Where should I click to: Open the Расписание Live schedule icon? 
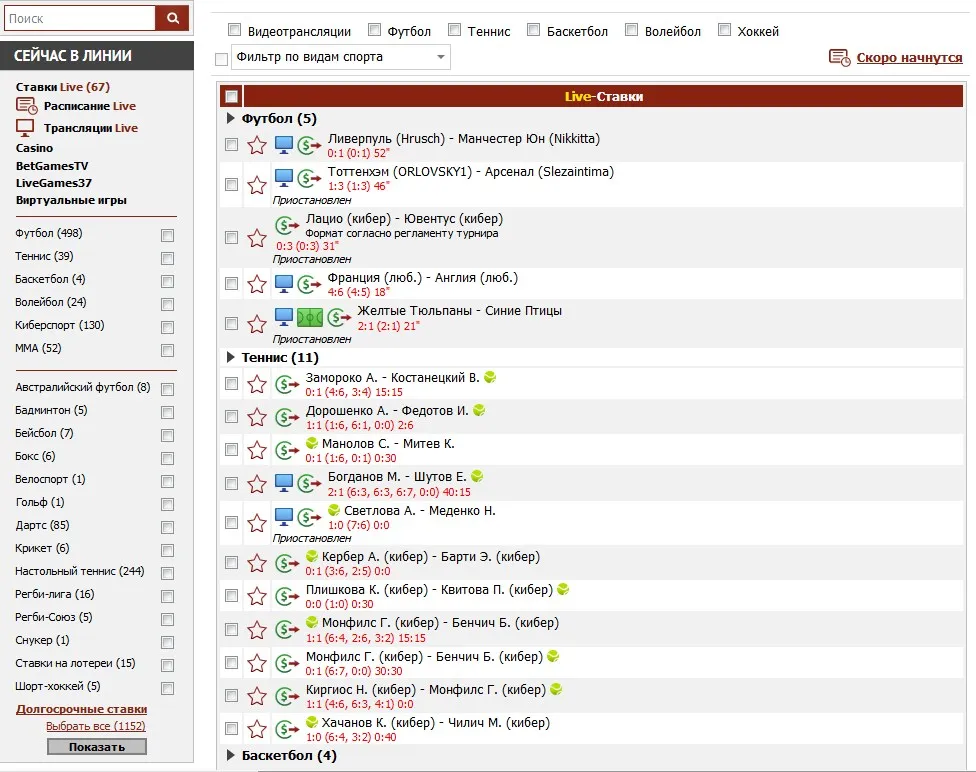27,106
